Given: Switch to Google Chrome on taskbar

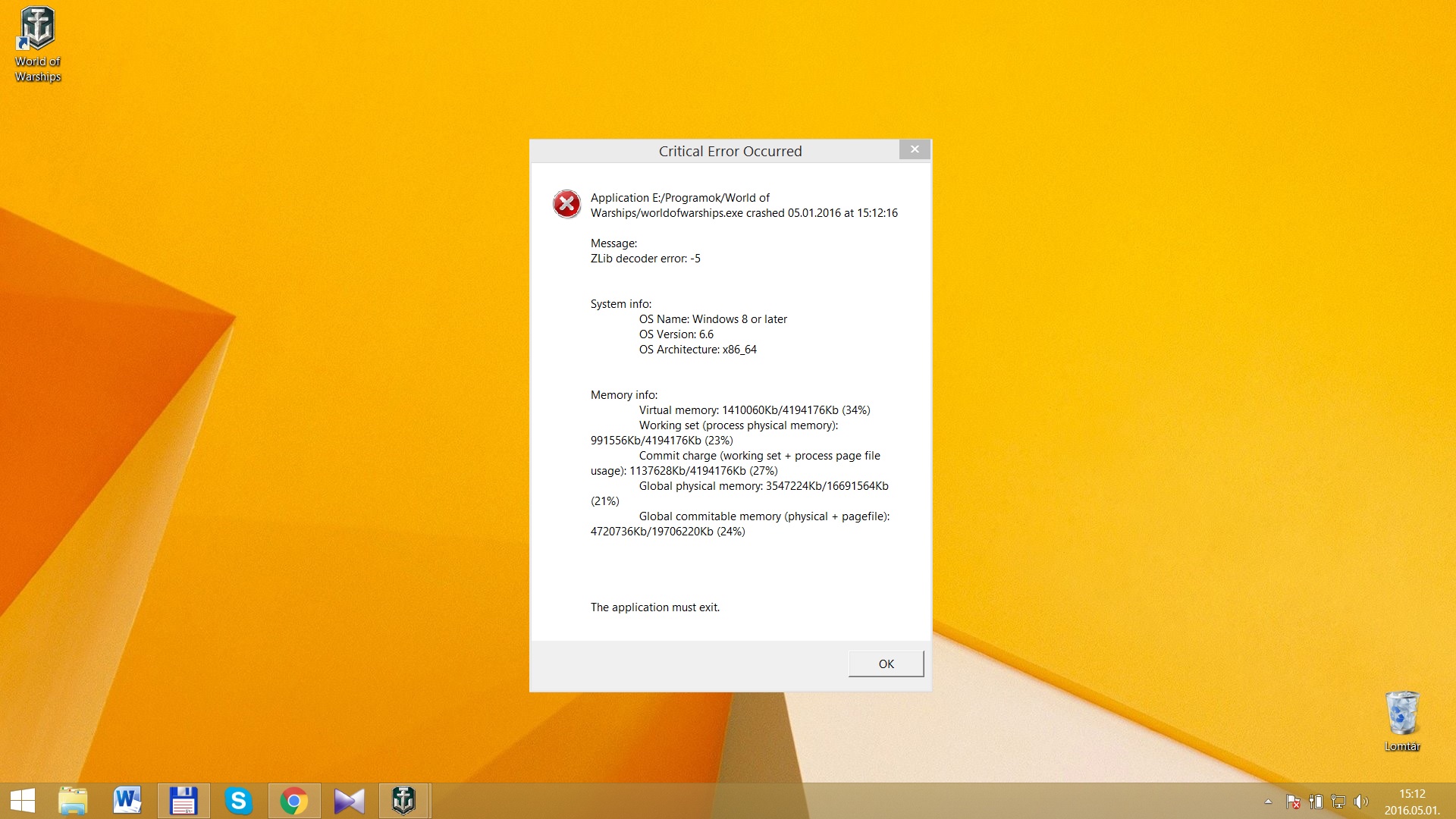Looking at the screenshot, I should [294, 801].
